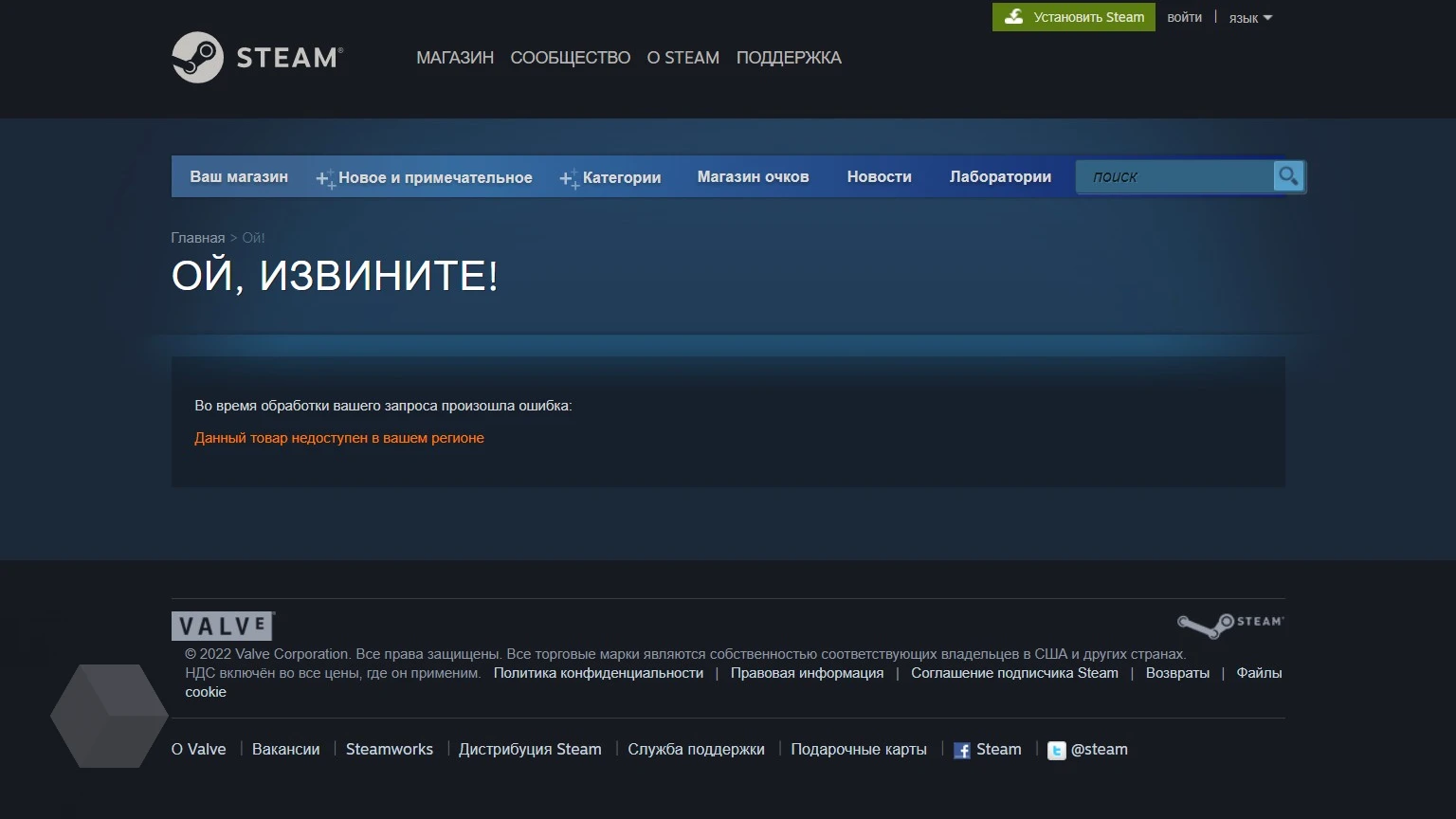Screen dimensions: 1456x819
Task: Open the Steam Facebook link text
Action: coord(999,749)
